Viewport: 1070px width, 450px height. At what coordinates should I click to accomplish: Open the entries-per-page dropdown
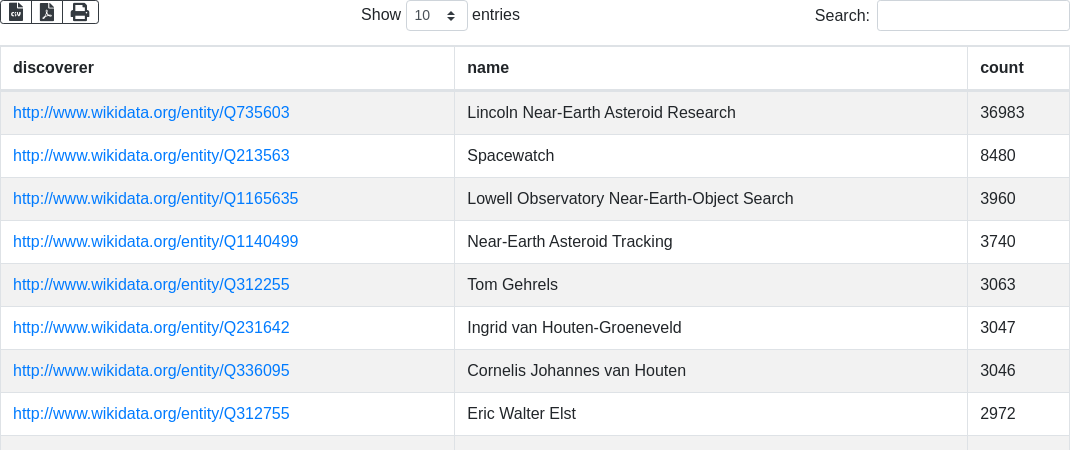(x=436, y=16)
